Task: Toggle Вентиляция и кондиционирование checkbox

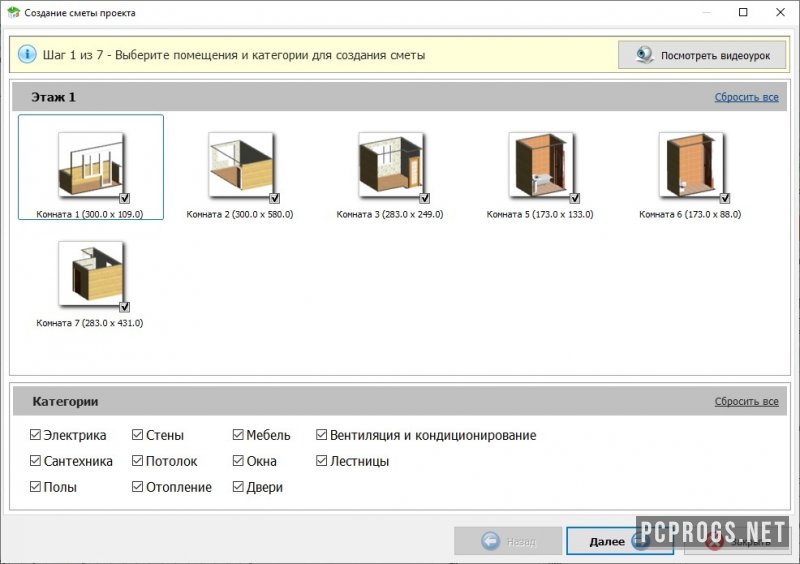Action: pos(321,435)
